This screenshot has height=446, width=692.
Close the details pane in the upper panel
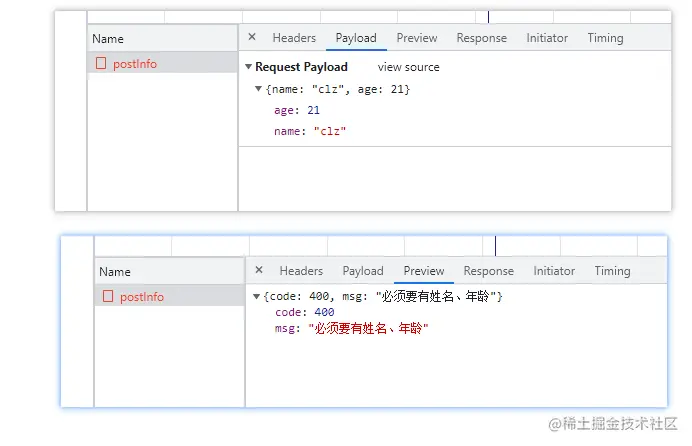tap(252, 37)
